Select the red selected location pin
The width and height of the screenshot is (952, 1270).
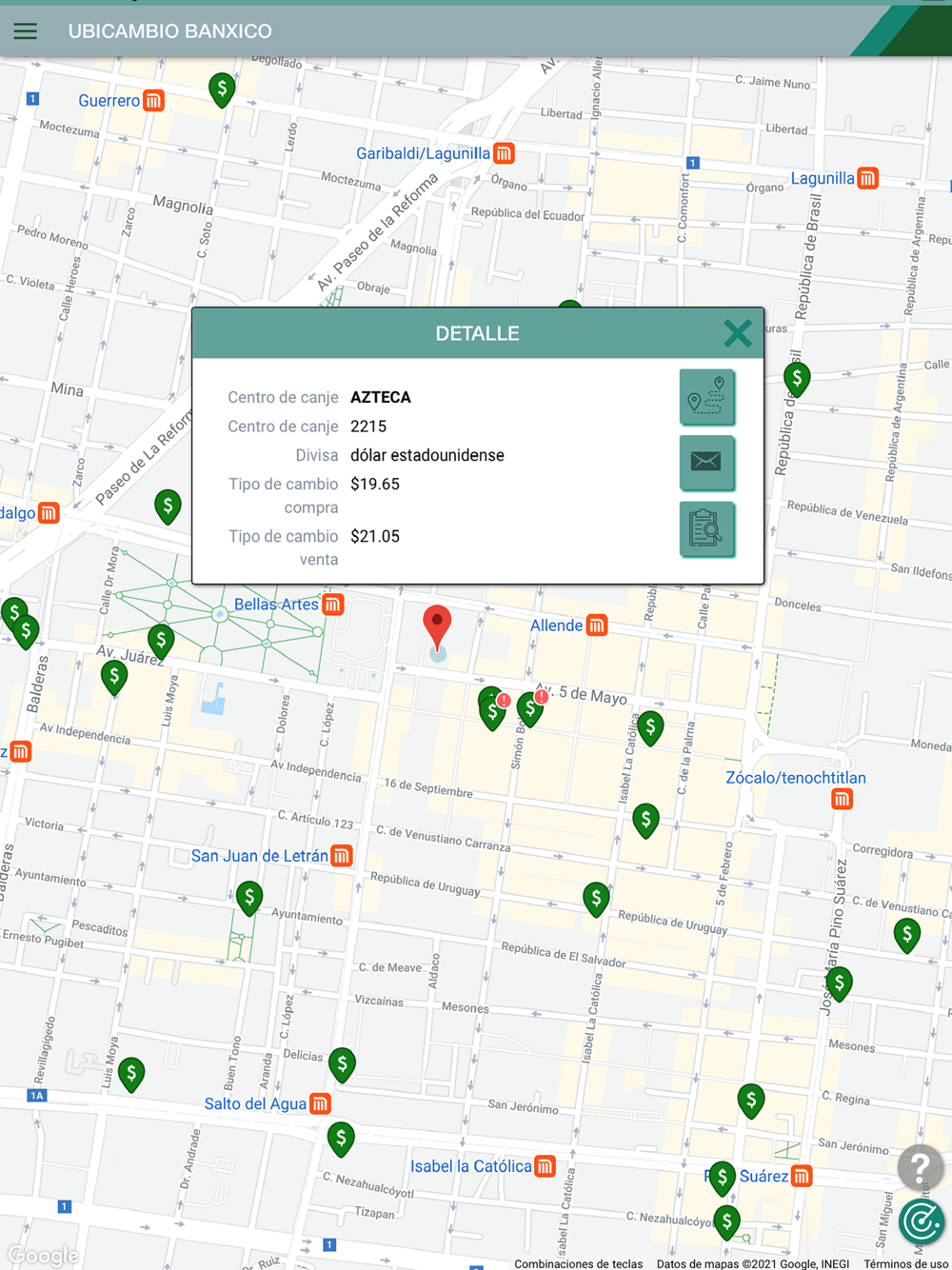(437, 626)
